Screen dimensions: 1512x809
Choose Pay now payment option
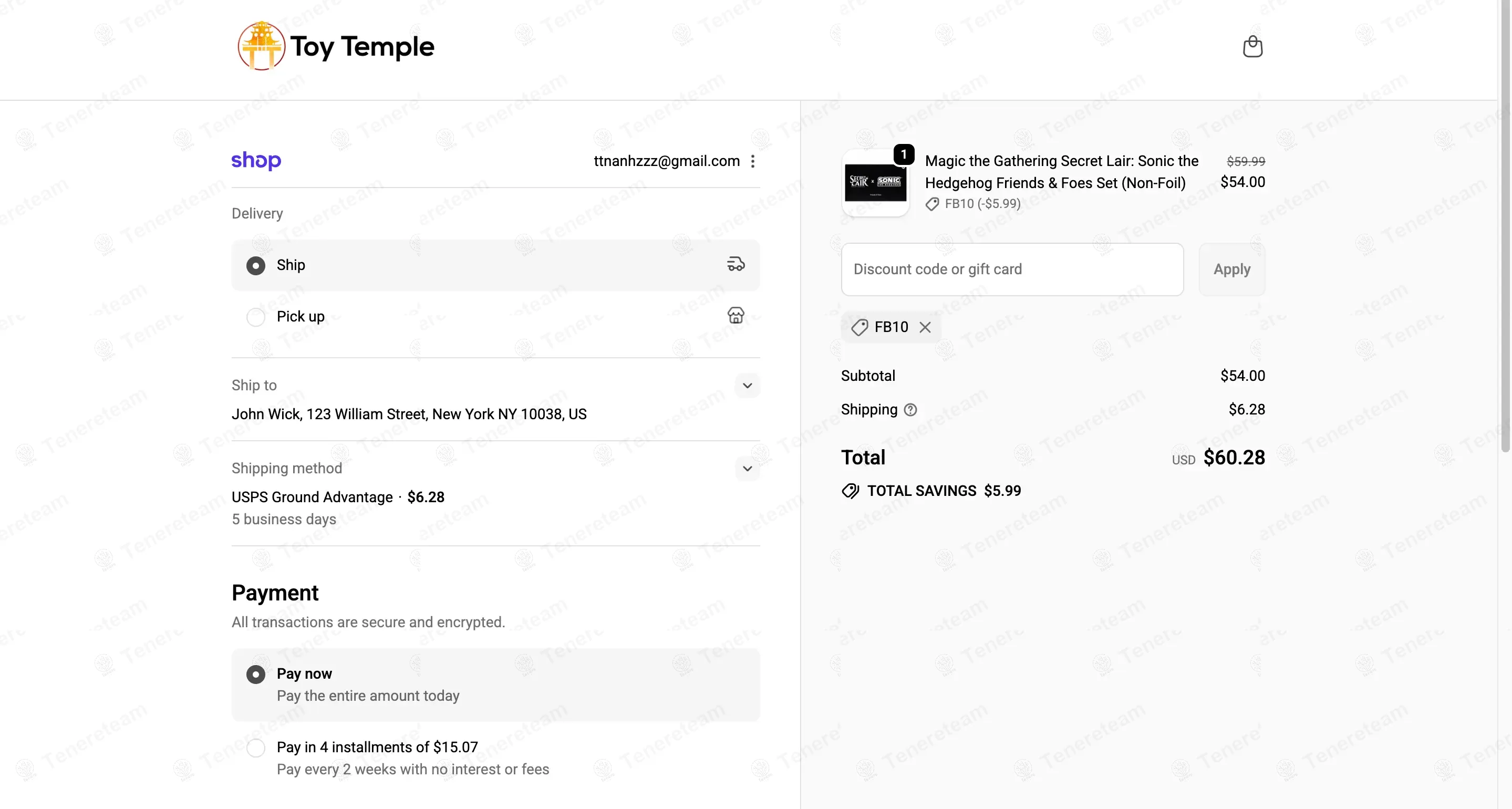256,674
